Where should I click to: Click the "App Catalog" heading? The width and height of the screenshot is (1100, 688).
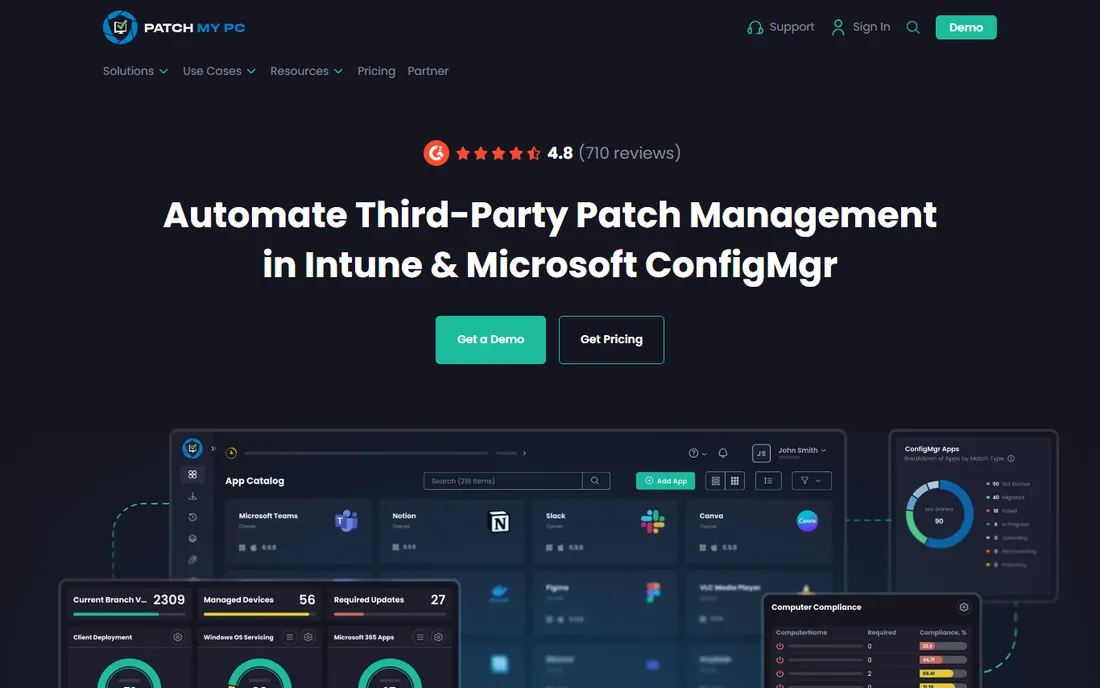tap(255, 481)
